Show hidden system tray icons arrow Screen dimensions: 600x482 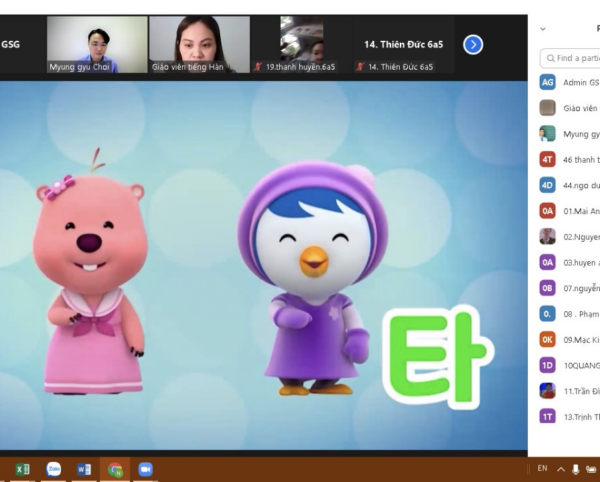click(x=560, y=469)
